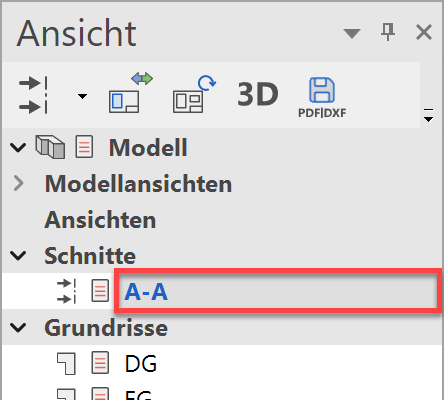The image size is (444, 400).
Task: Collapse the Grundrisse group
Action: (x=18, y=328)
